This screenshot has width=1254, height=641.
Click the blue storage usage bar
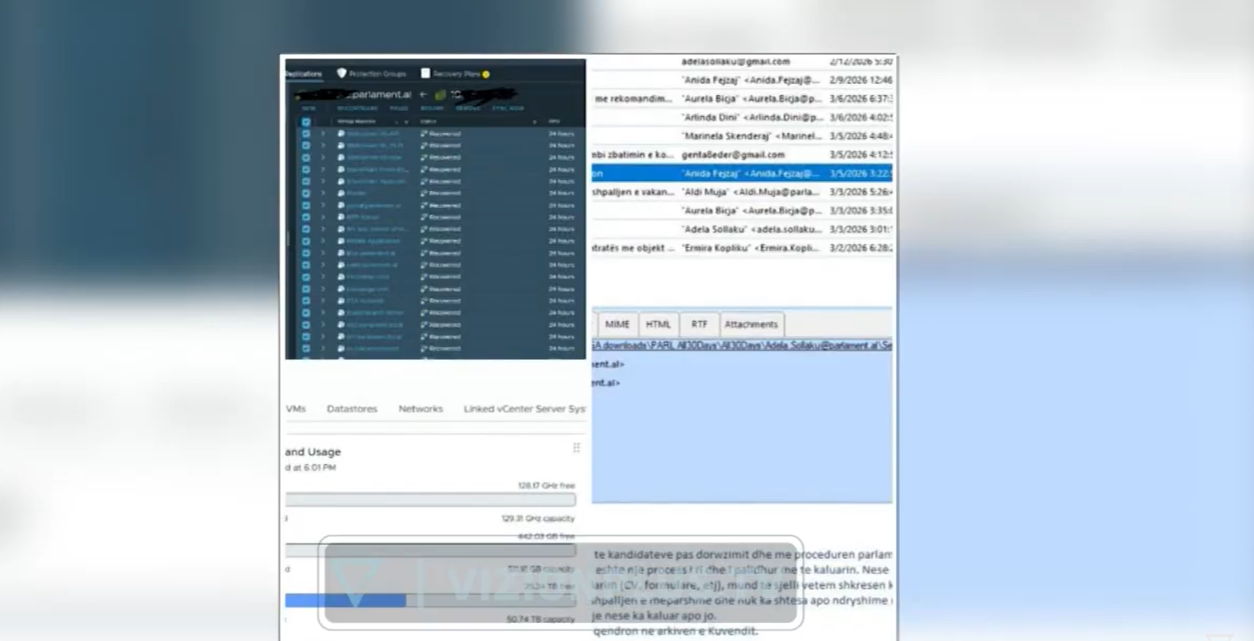point(345,600)
